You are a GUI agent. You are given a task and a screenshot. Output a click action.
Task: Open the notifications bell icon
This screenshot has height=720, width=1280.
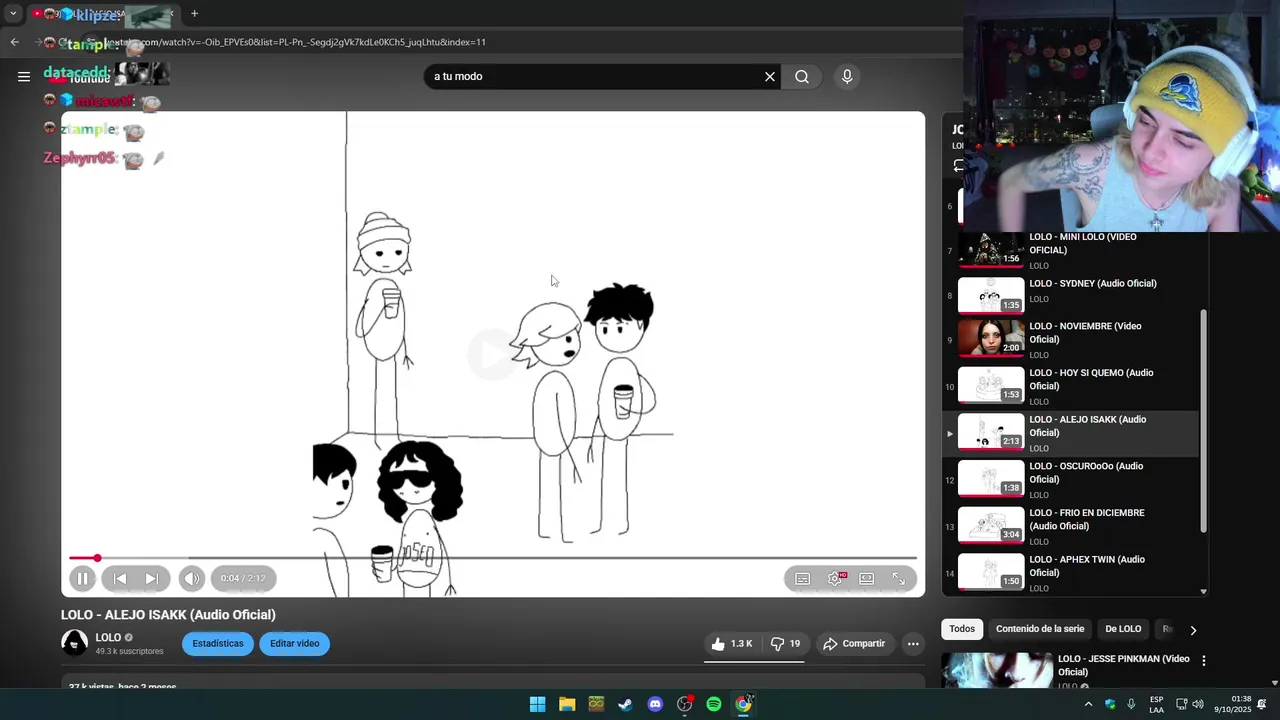(x=1262, y=704)
